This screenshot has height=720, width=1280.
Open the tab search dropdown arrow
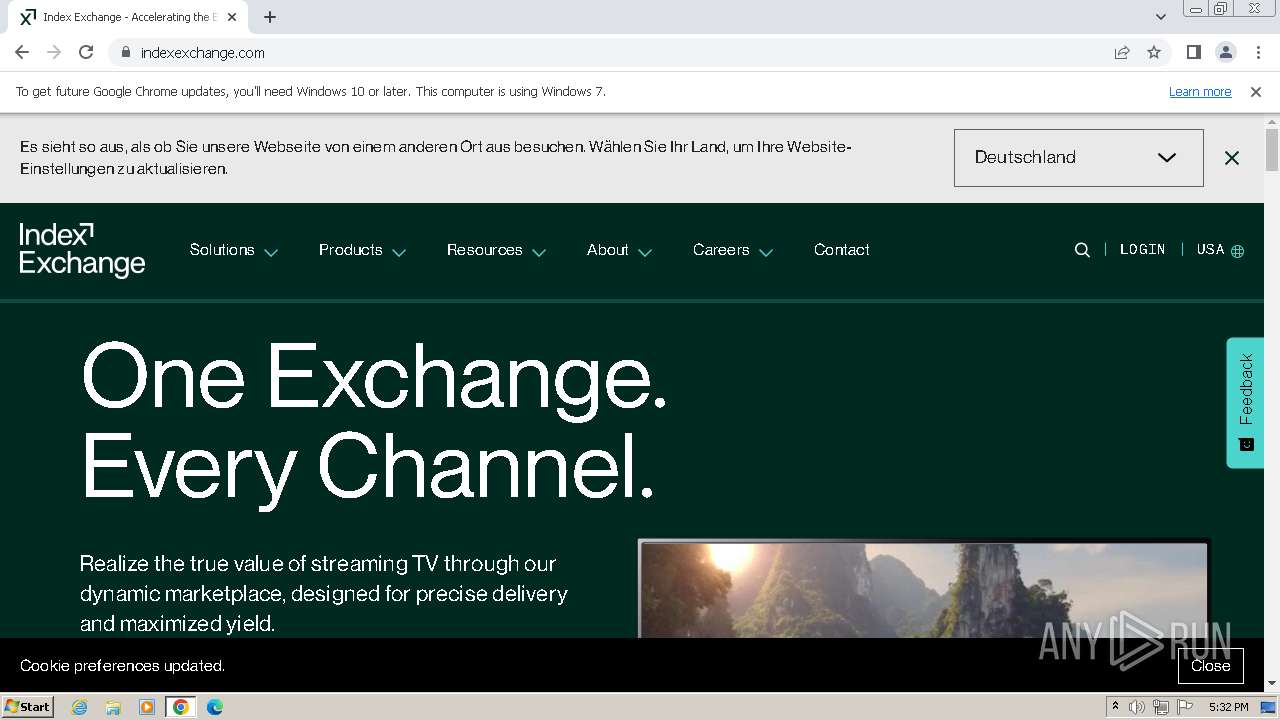pos(1160,17)
